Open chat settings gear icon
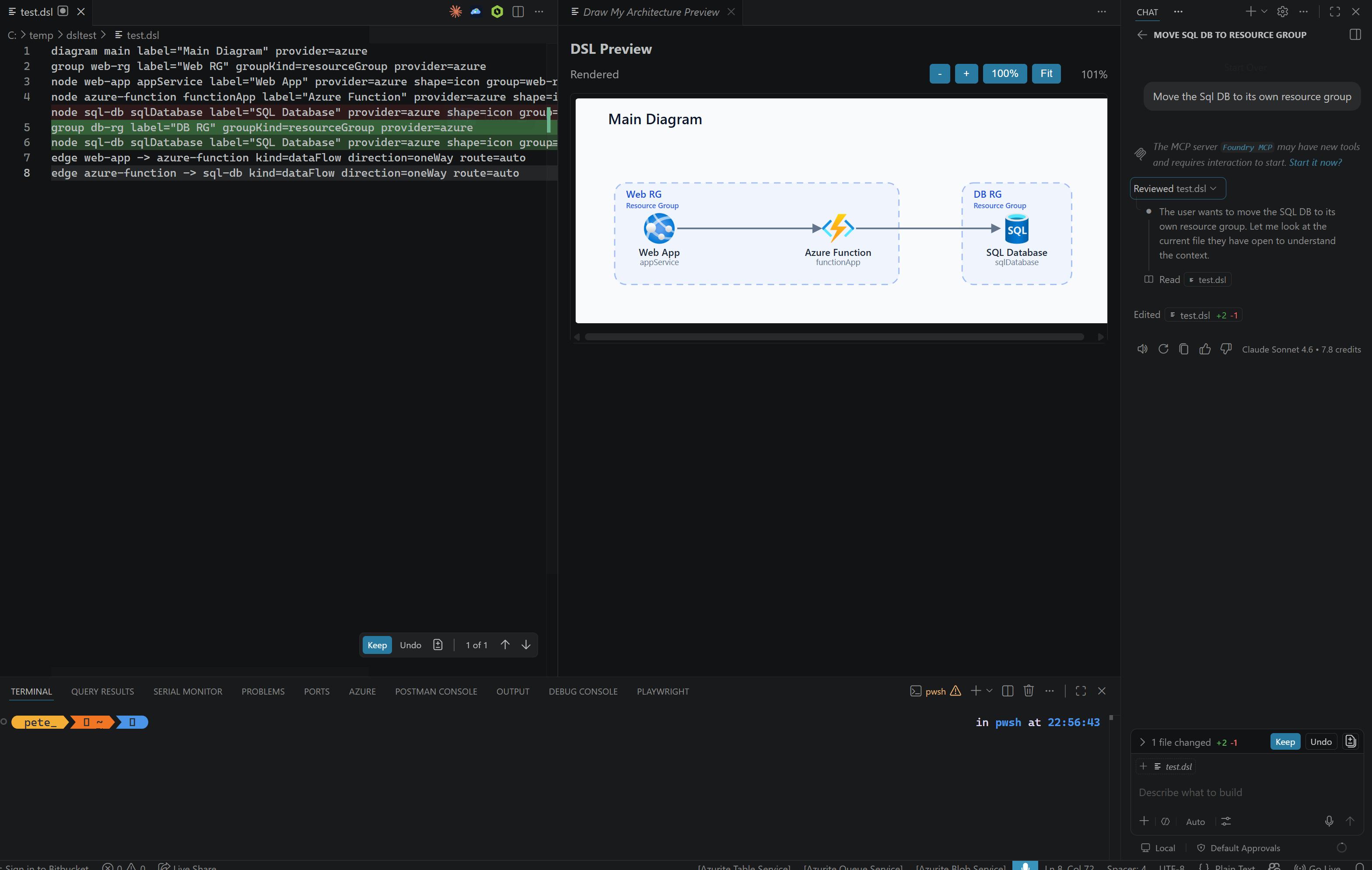The width and height of the screenshot is (1372, 870). (1283, 11)
